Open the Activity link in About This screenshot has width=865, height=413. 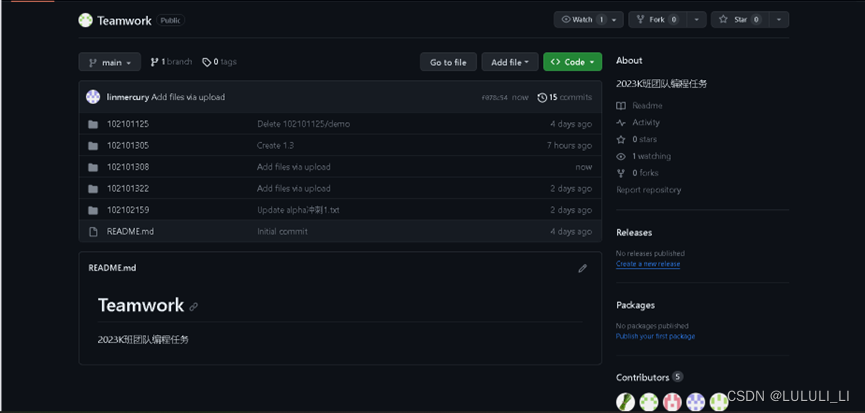[638, 122]
